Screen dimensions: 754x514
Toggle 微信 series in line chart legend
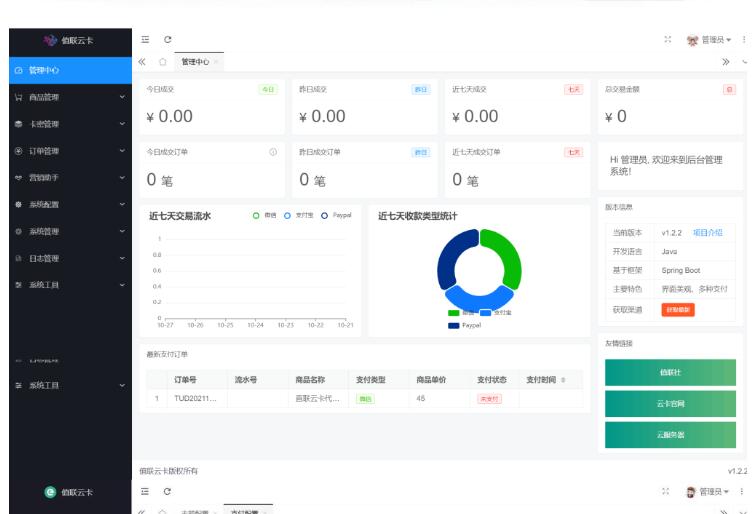(264, 215)
